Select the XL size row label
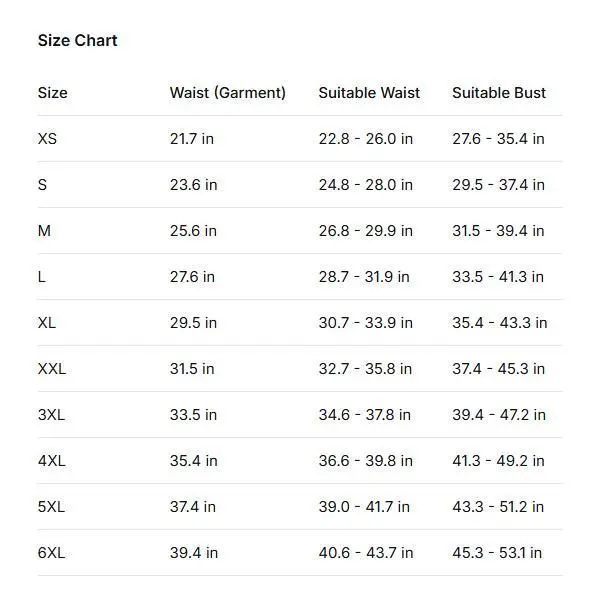Viewport: 608px width, 608px height. (48, 323)
